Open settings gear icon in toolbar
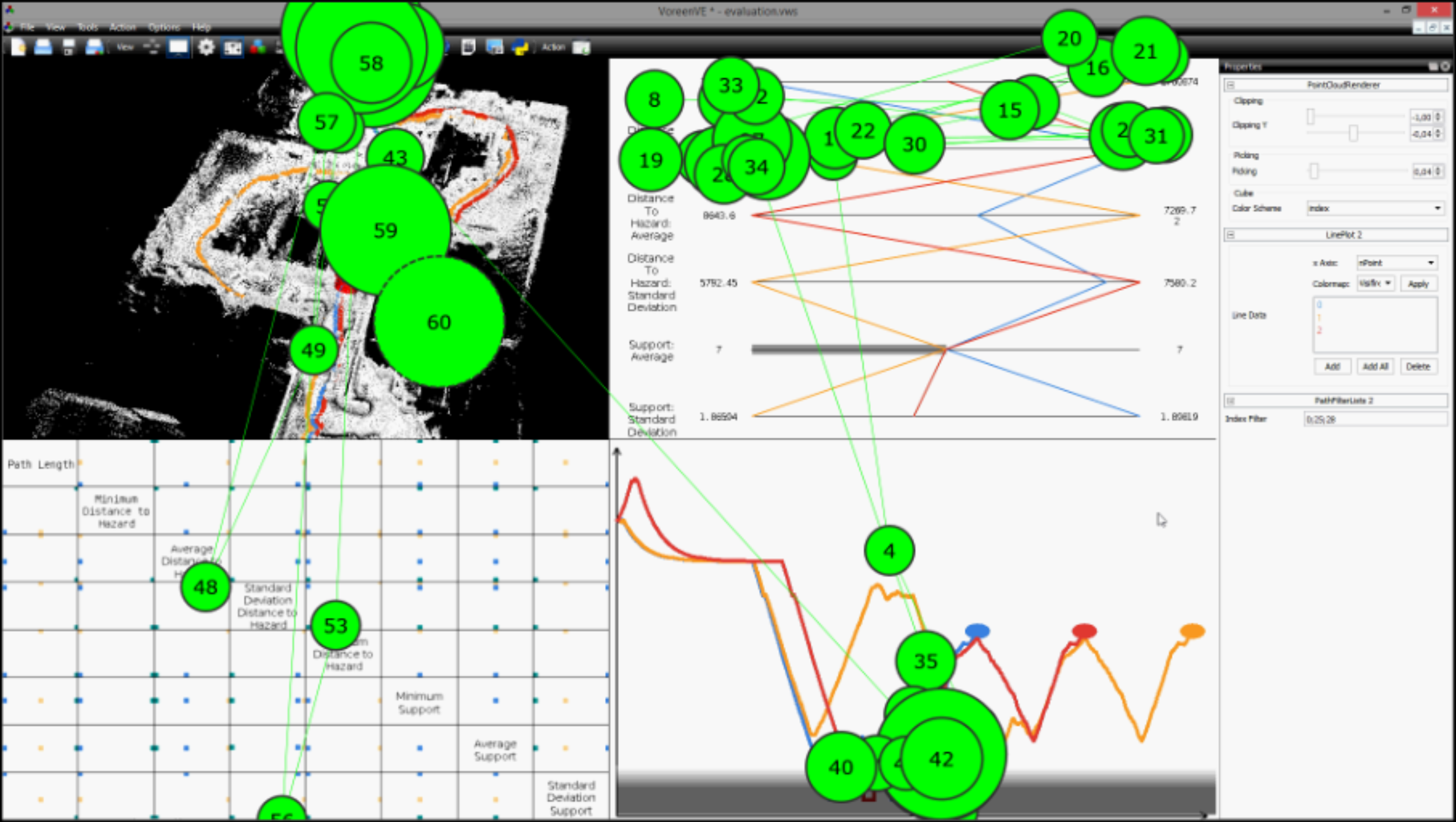1456x822 pixels. (x=206, y=47)
